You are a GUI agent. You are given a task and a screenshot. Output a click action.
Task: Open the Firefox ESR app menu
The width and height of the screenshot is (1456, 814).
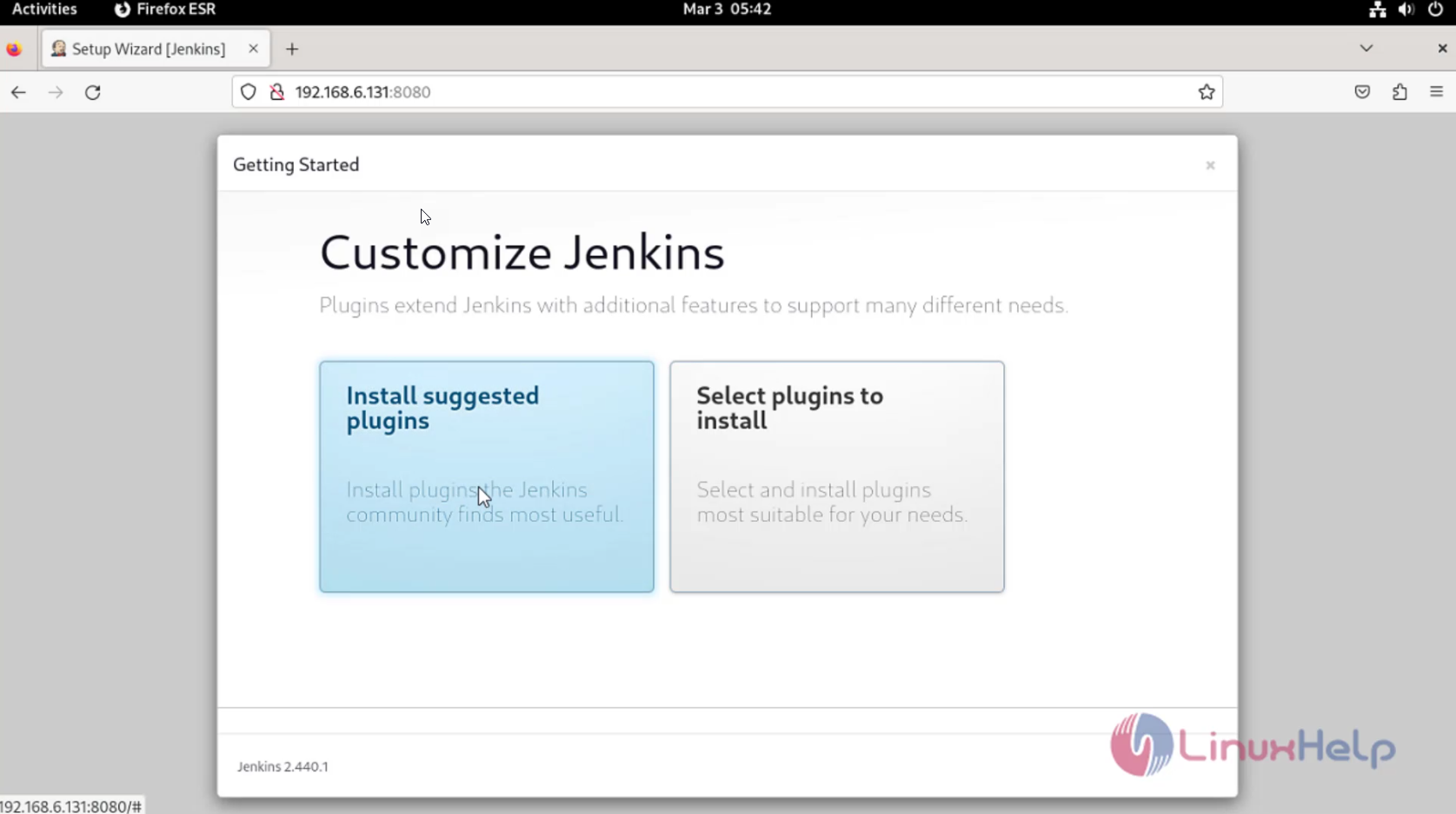165,10
